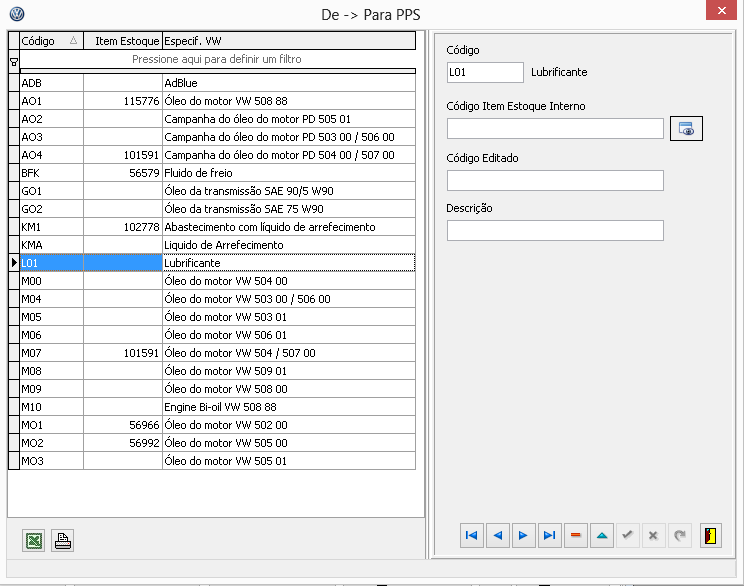Select the M00 code cell
Viewport: 744px width, 586px height.
tap(51, 281)
